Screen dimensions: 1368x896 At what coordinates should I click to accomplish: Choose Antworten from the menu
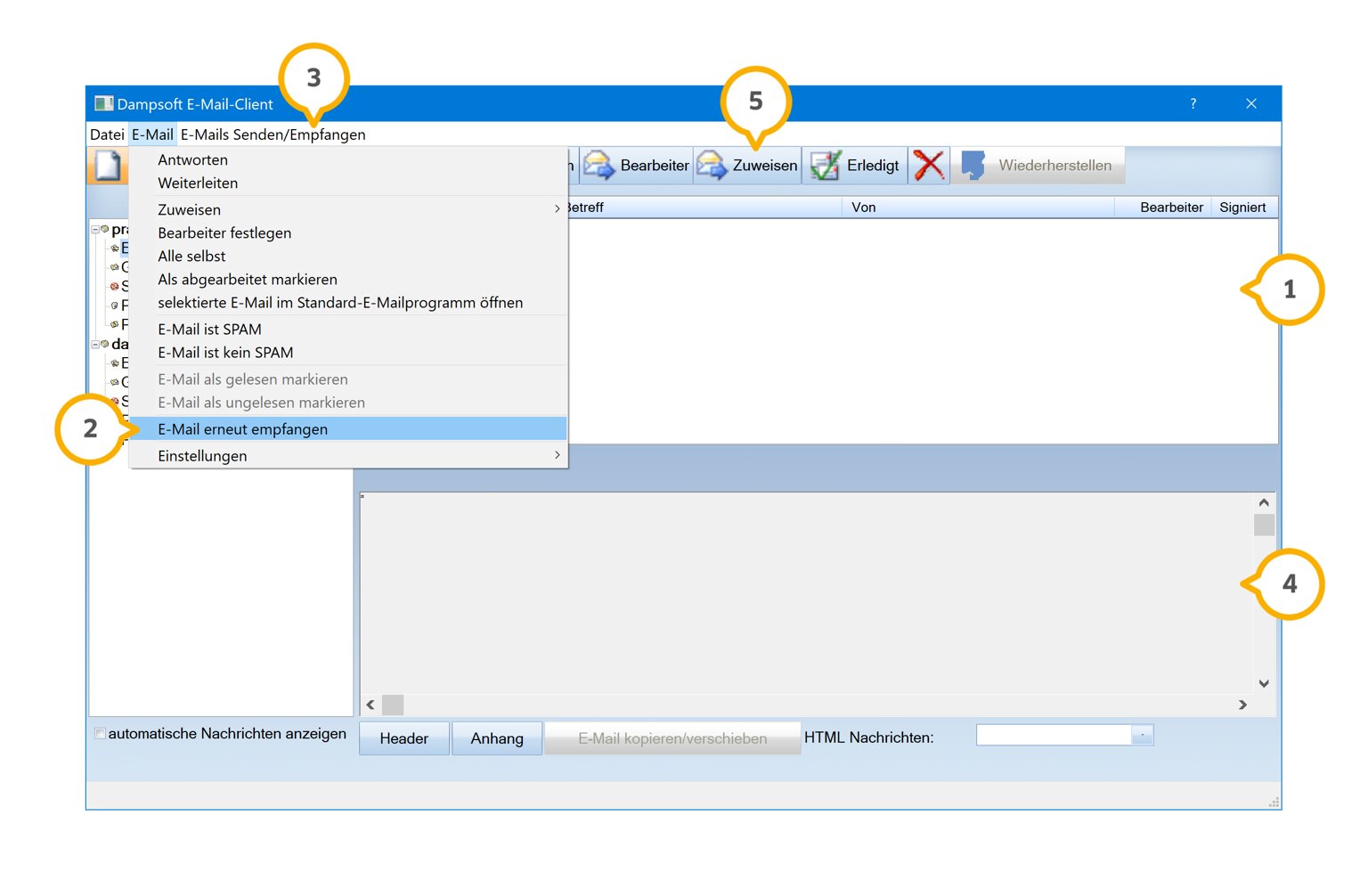tap(348, 160)
